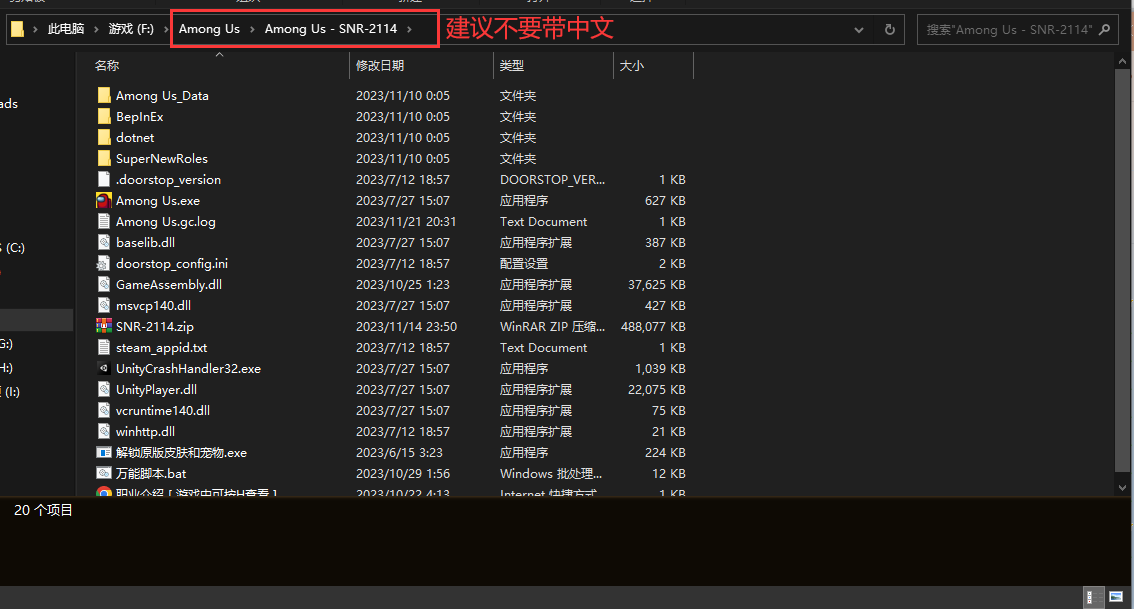Screen dimensions: 1134x609
Task: Select the Among Us.gc.log document icon
Action: (x=104, y=221)
